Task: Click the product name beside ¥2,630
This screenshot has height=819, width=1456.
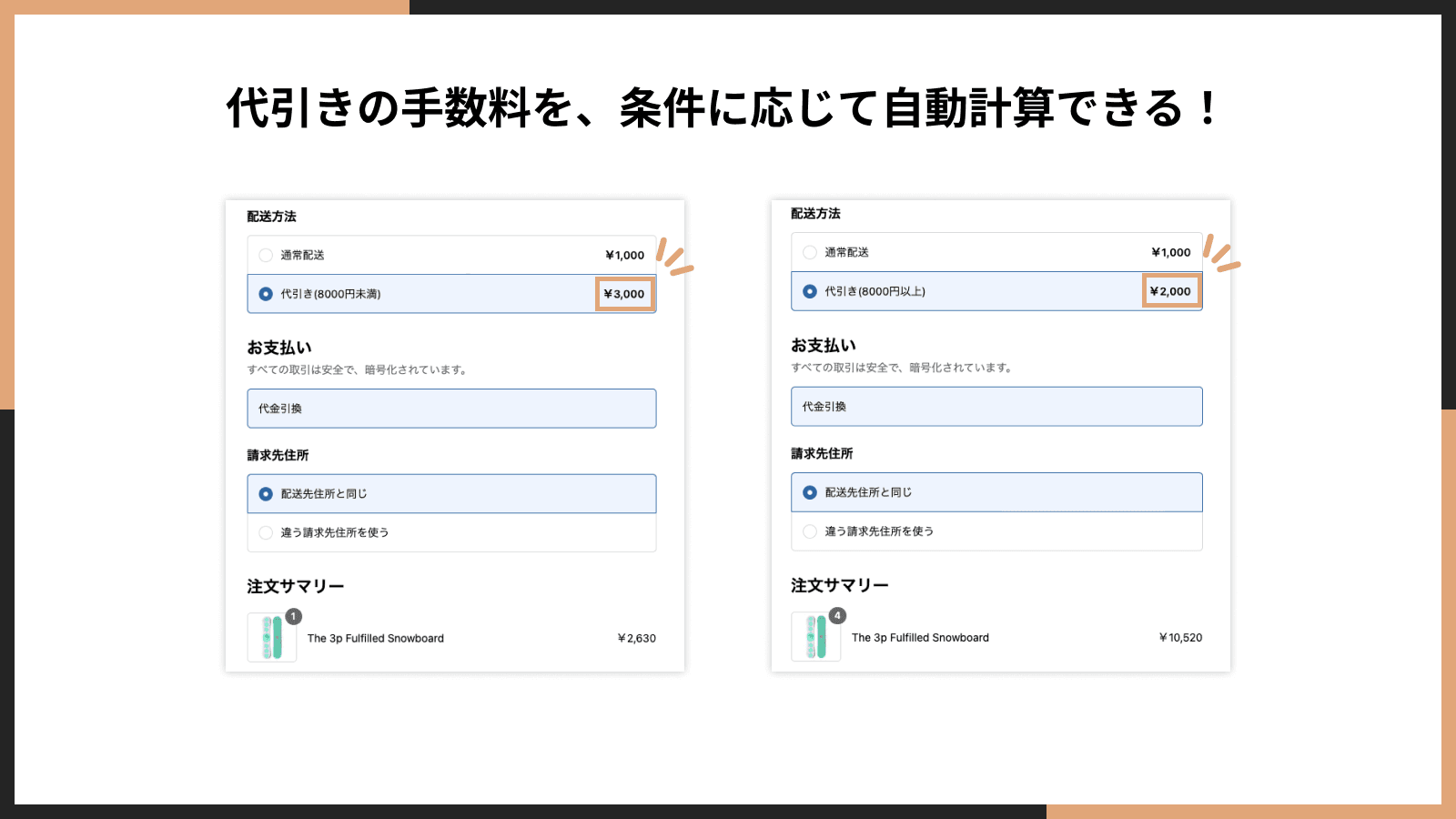Action: 375,638
